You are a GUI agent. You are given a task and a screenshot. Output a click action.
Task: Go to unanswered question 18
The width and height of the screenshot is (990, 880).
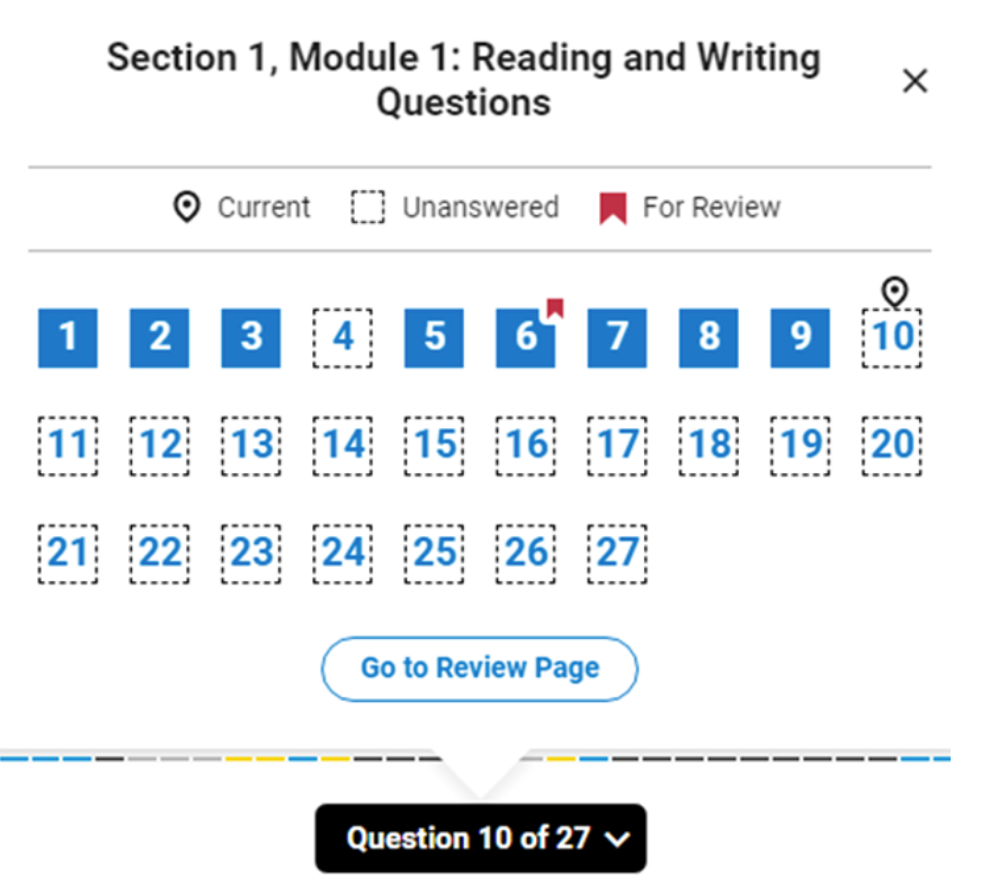point(708,446)
